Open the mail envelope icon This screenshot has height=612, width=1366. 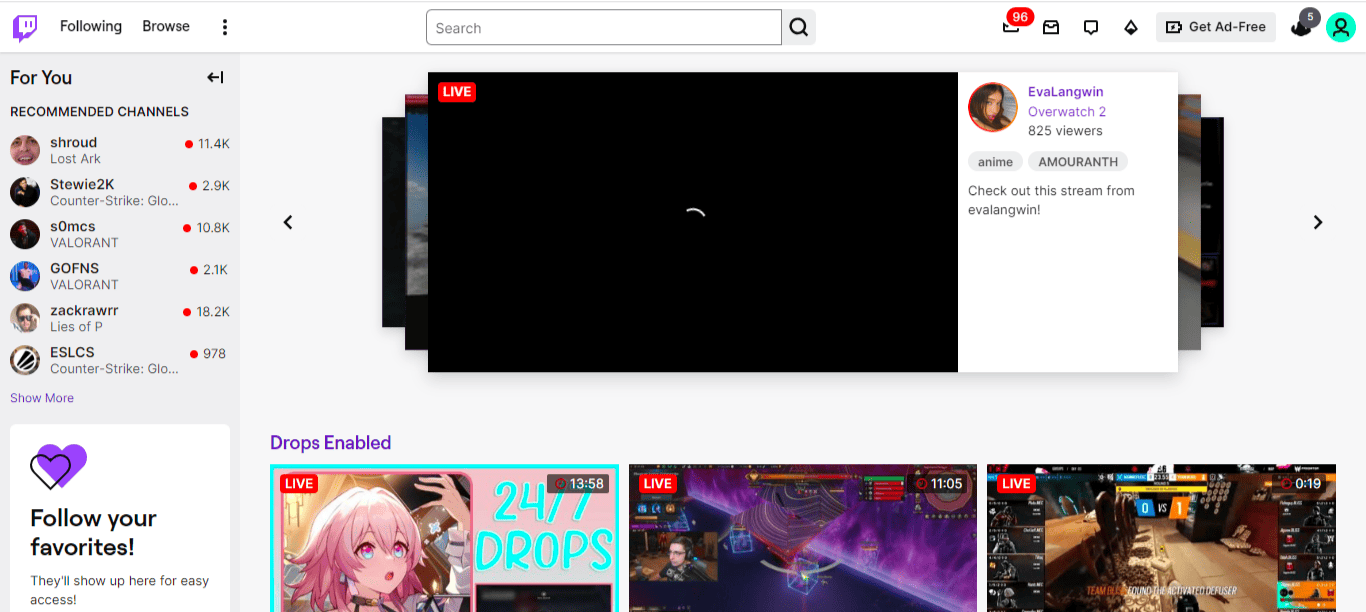[x=1051, y=28]
